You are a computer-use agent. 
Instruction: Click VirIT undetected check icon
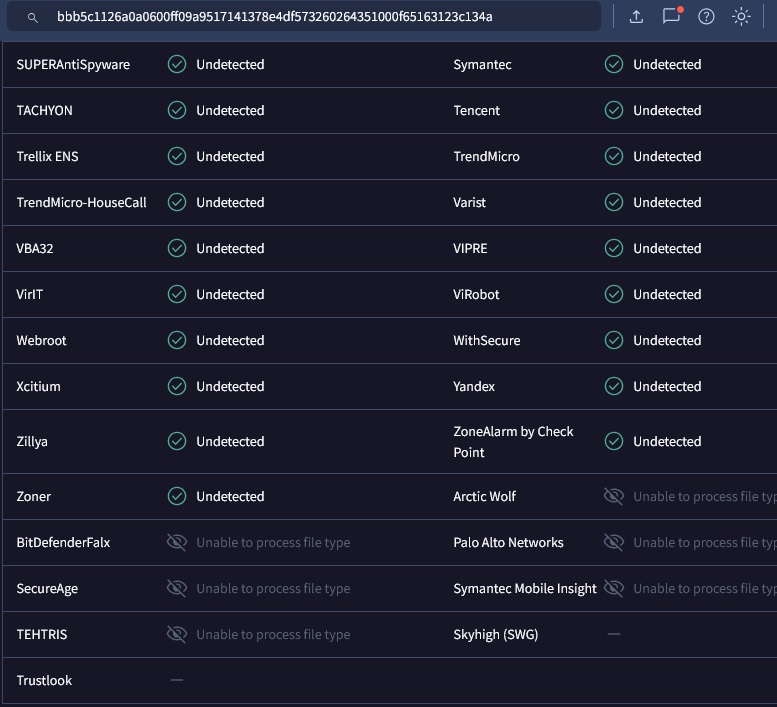coord(177,294)
